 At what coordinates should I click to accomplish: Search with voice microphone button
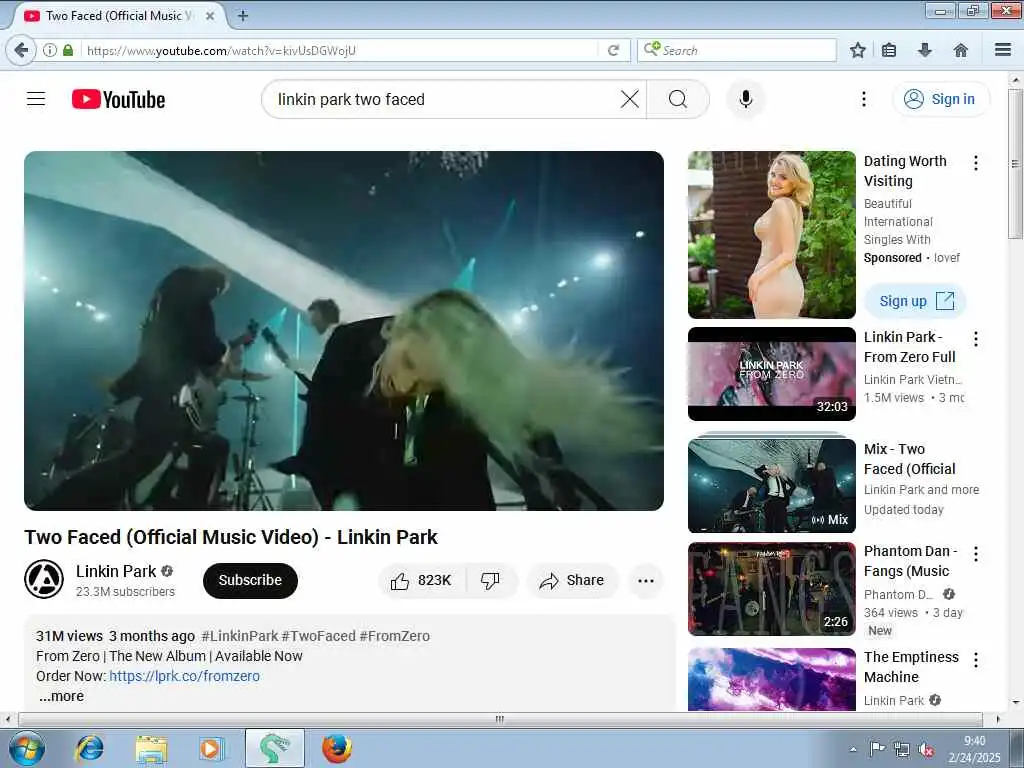746,99
